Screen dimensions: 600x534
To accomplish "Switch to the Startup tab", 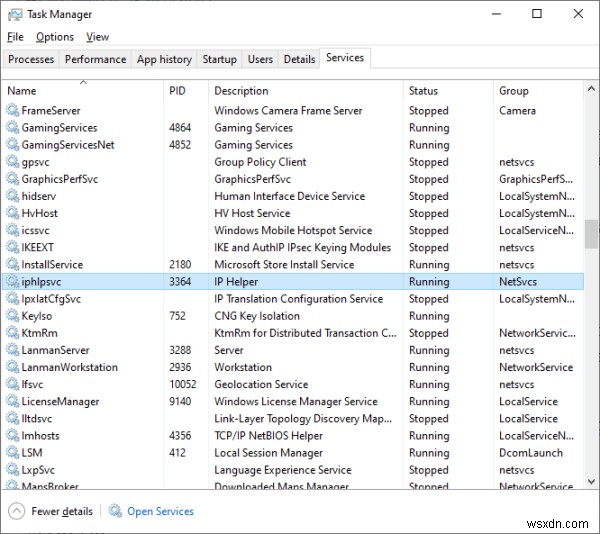I will point(219,59).
